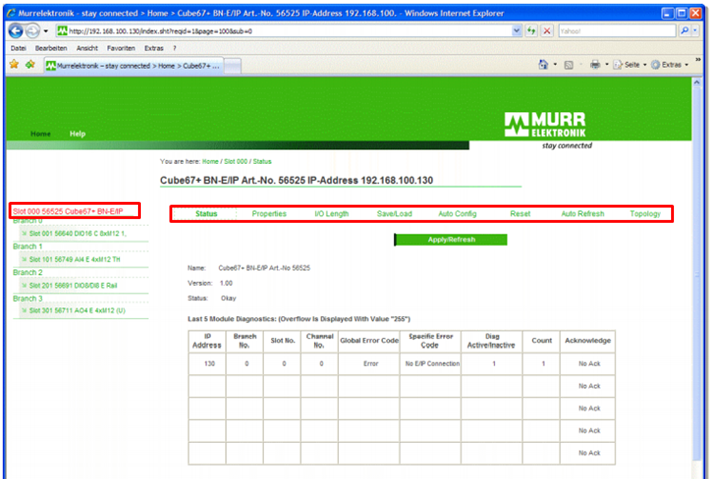Click the vertical scrollbar thumb
The height and width of the screenshot is (479, 712).
697,275
